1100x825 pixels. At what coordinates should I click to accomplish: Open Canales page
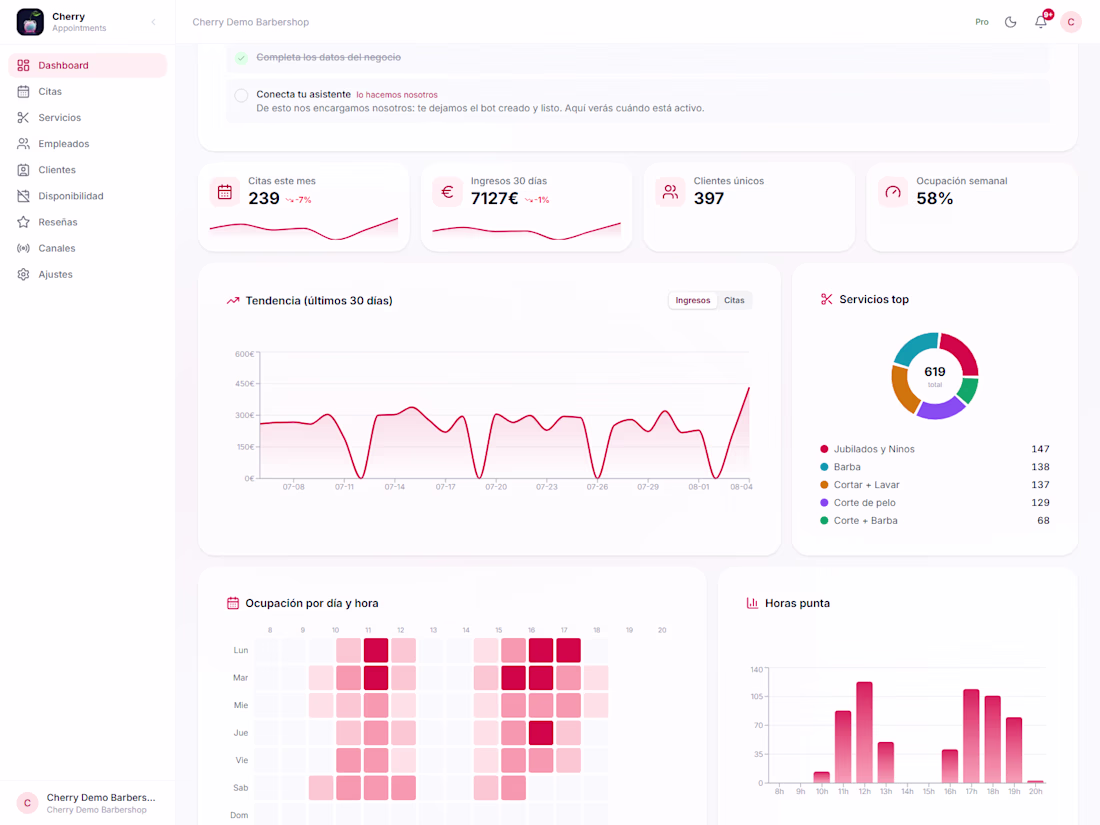[88, 248]
